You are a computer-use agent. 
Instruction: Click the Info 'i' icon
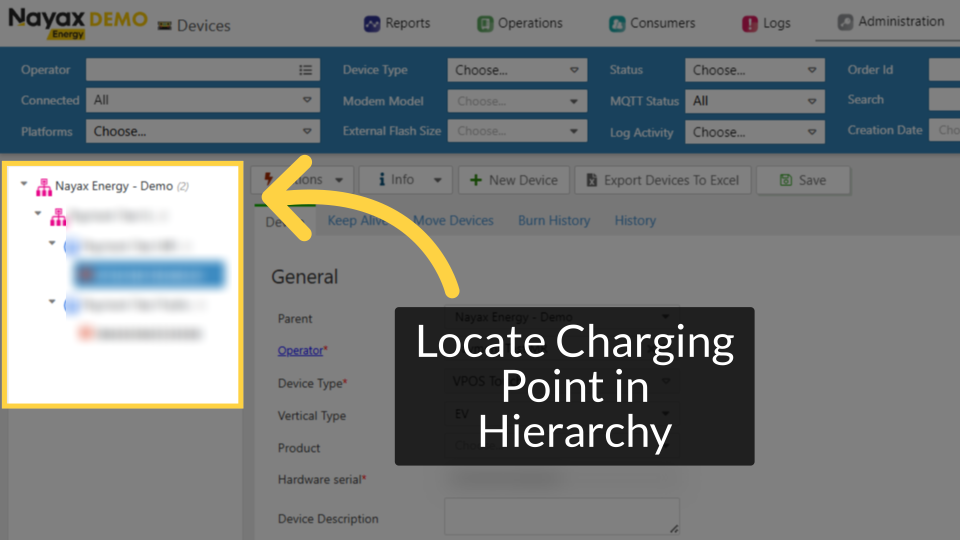pyautogui.click(x=381, y=179)
